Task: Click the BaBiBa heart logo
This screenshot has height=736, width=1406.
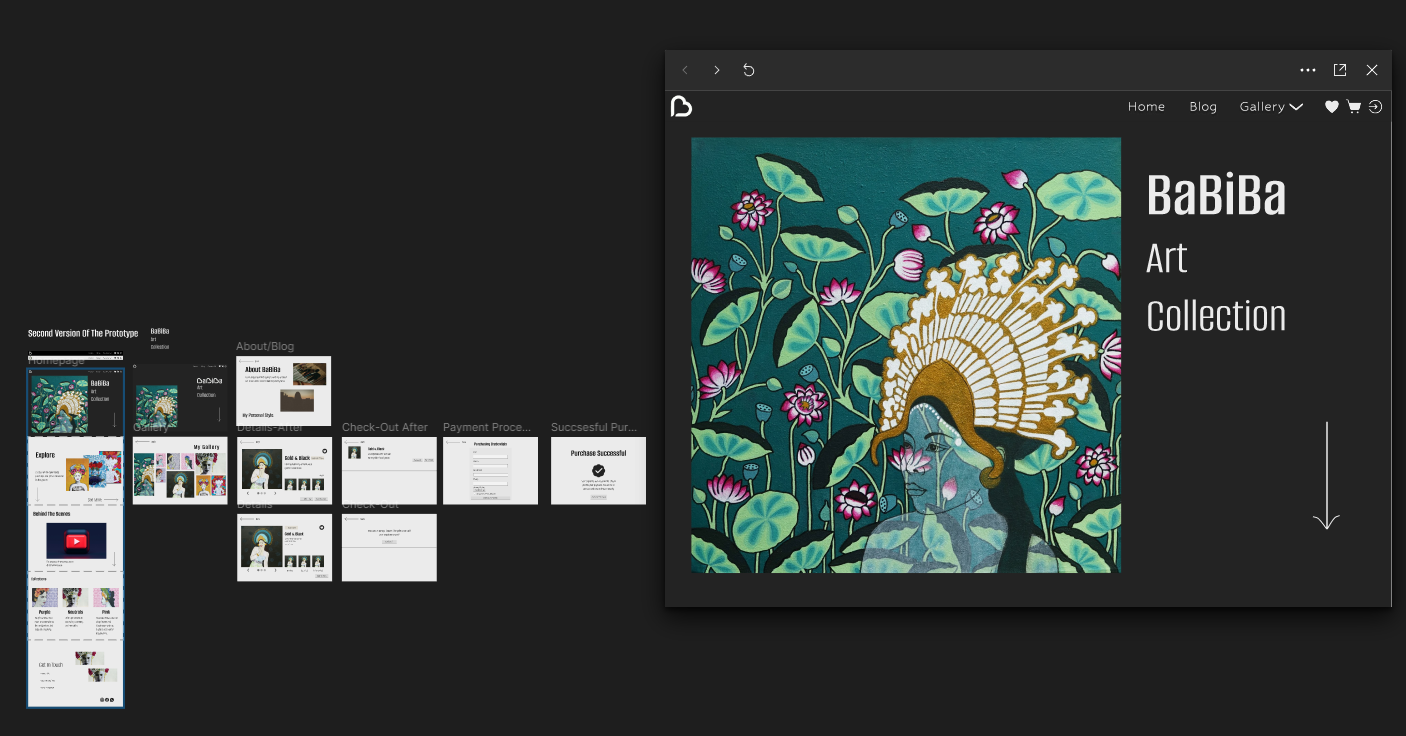Action: [x=681, y=107]
